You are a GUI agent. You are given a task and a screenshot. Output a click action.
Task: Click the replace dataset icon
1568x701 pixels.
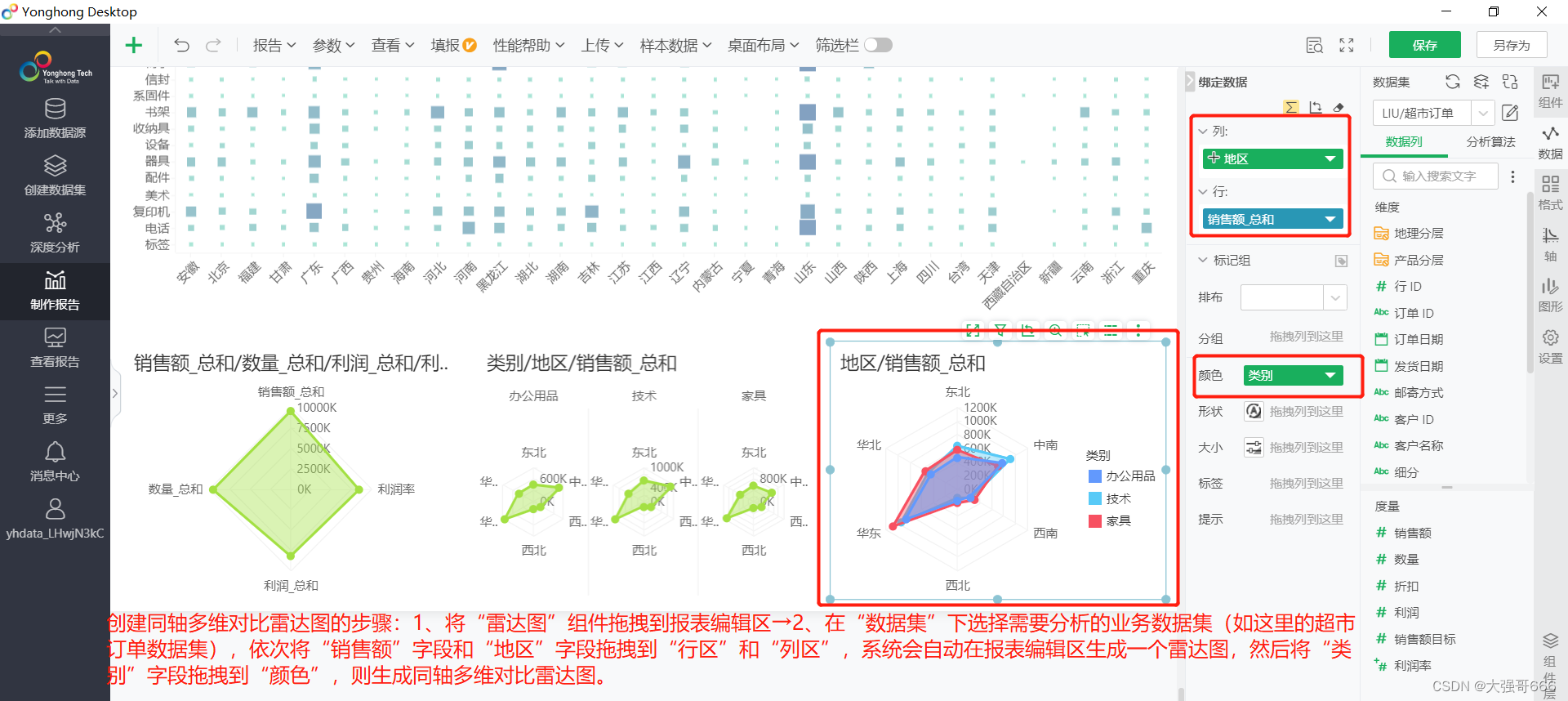click(x=1510, y=82)
